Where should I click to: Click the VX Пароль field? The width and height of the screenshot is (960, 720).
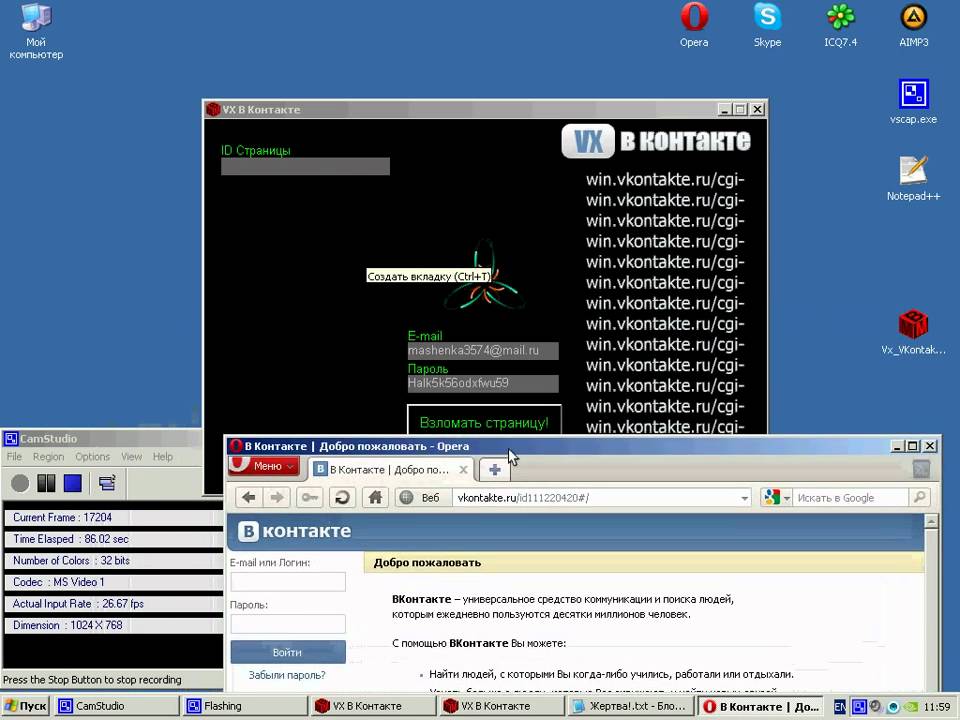point(482,383)
